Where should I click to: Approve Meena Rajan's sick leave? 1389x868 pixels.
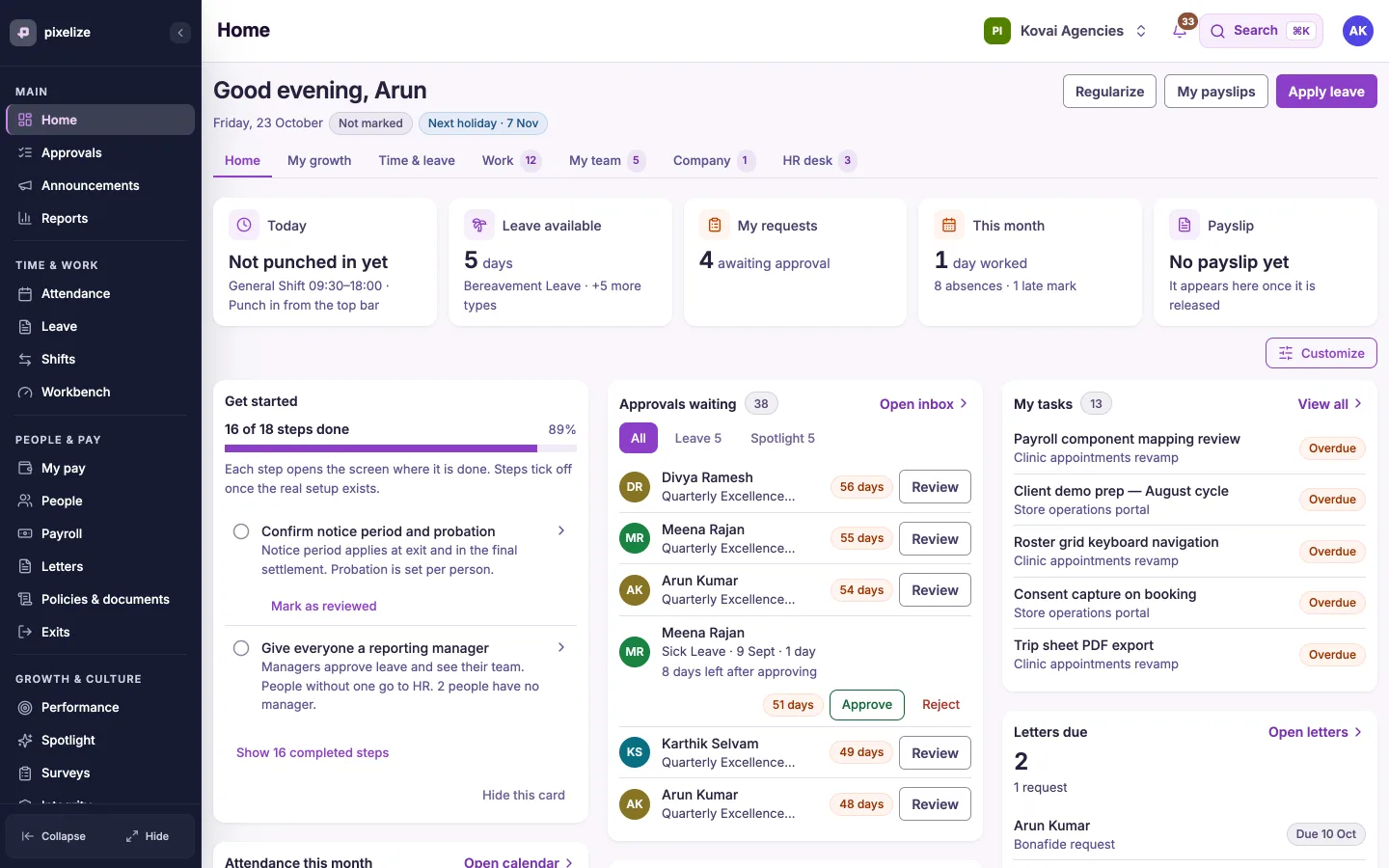[867, 705]
